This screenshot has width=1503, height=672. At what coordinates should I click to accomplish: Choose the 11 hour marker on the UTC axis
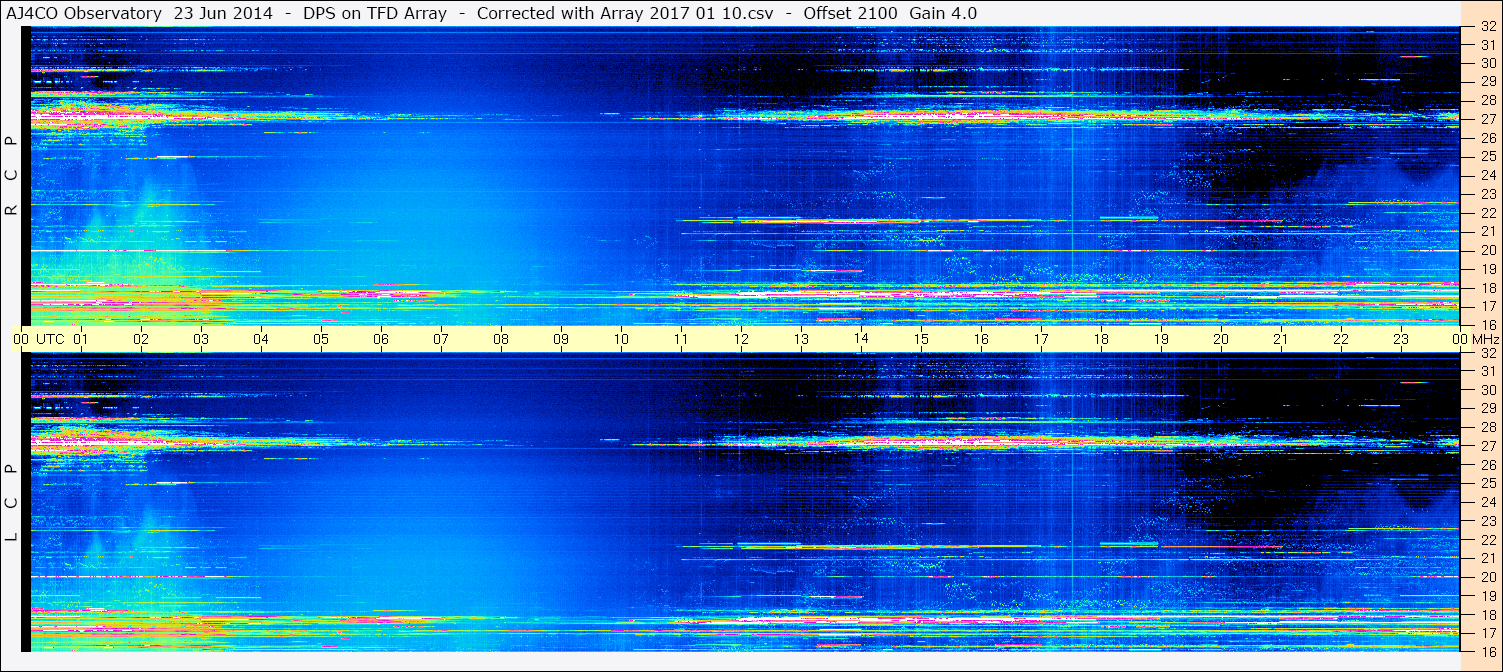tap(681, 339)
